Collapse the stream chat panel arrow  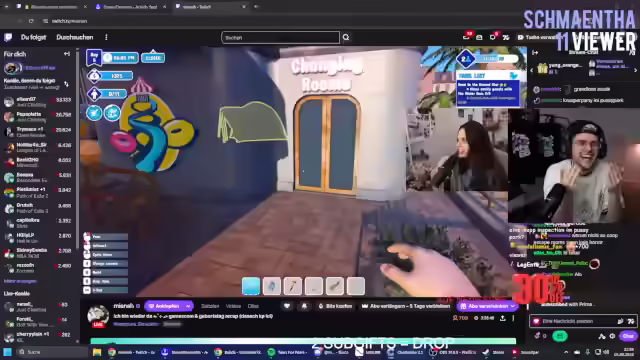click(535, 53)
